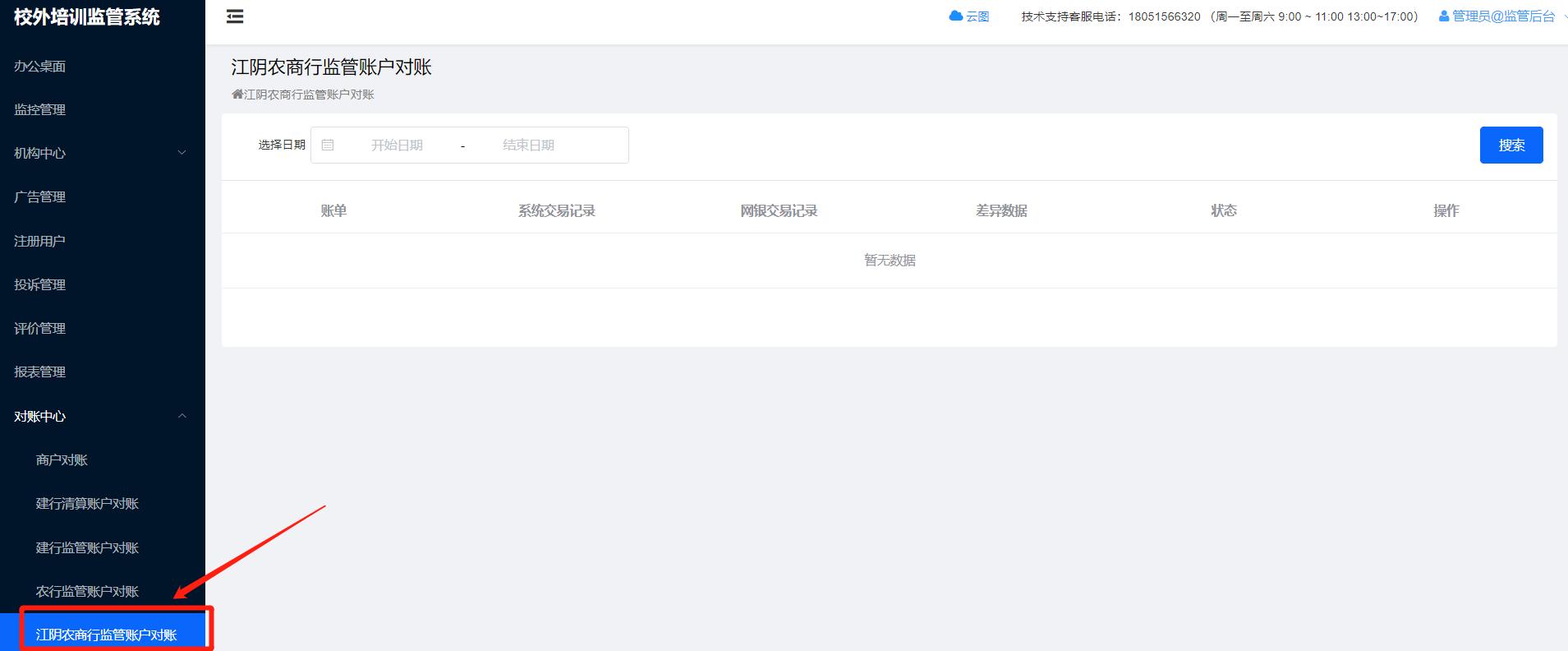This screenshot has height=651, width=1568.
Task: Click the 结束日期 end date field
Action: point(528,145)
